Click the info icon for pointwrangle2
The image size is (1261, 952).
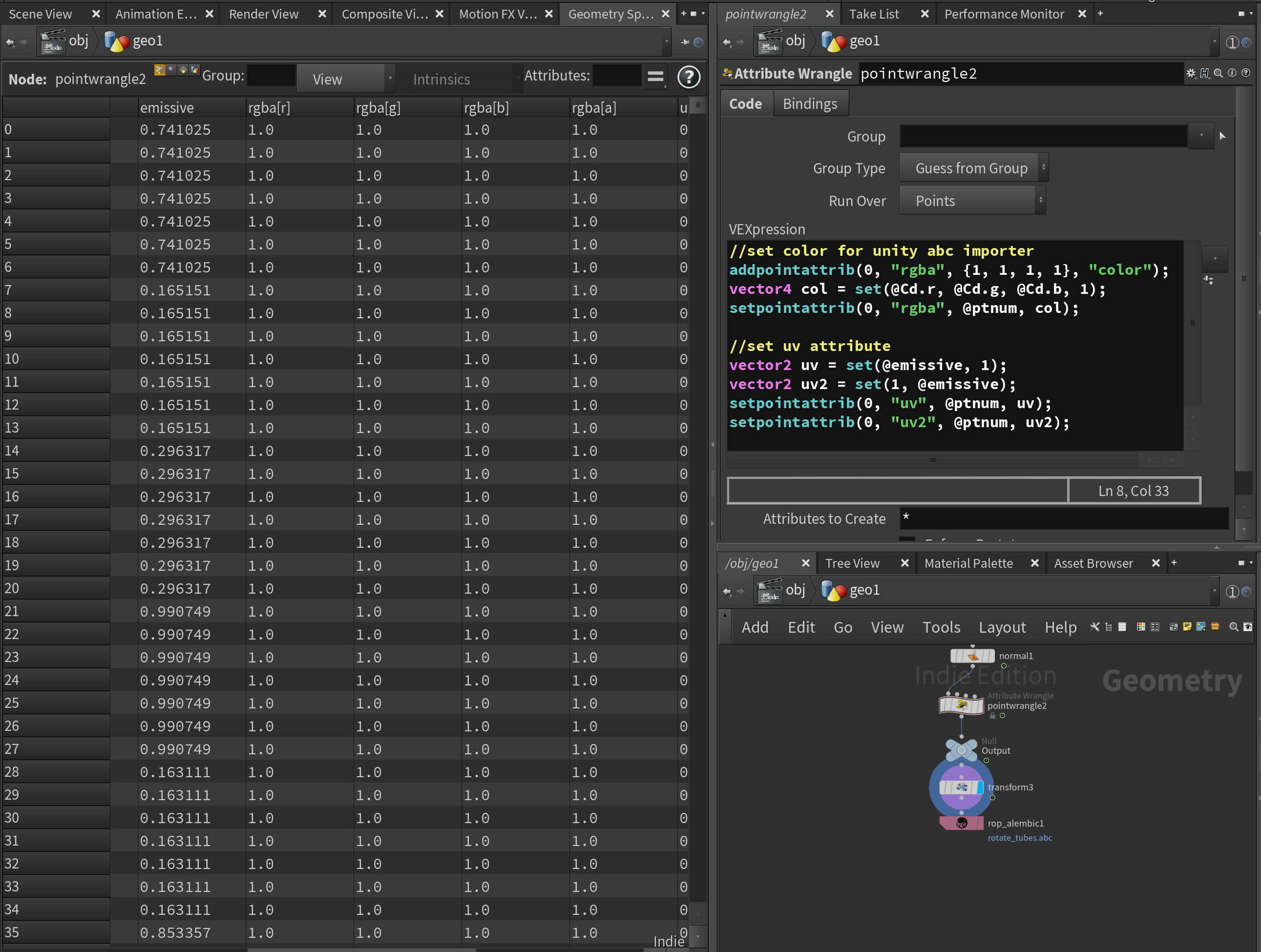pyautogui.click(x=1233, y=73)
